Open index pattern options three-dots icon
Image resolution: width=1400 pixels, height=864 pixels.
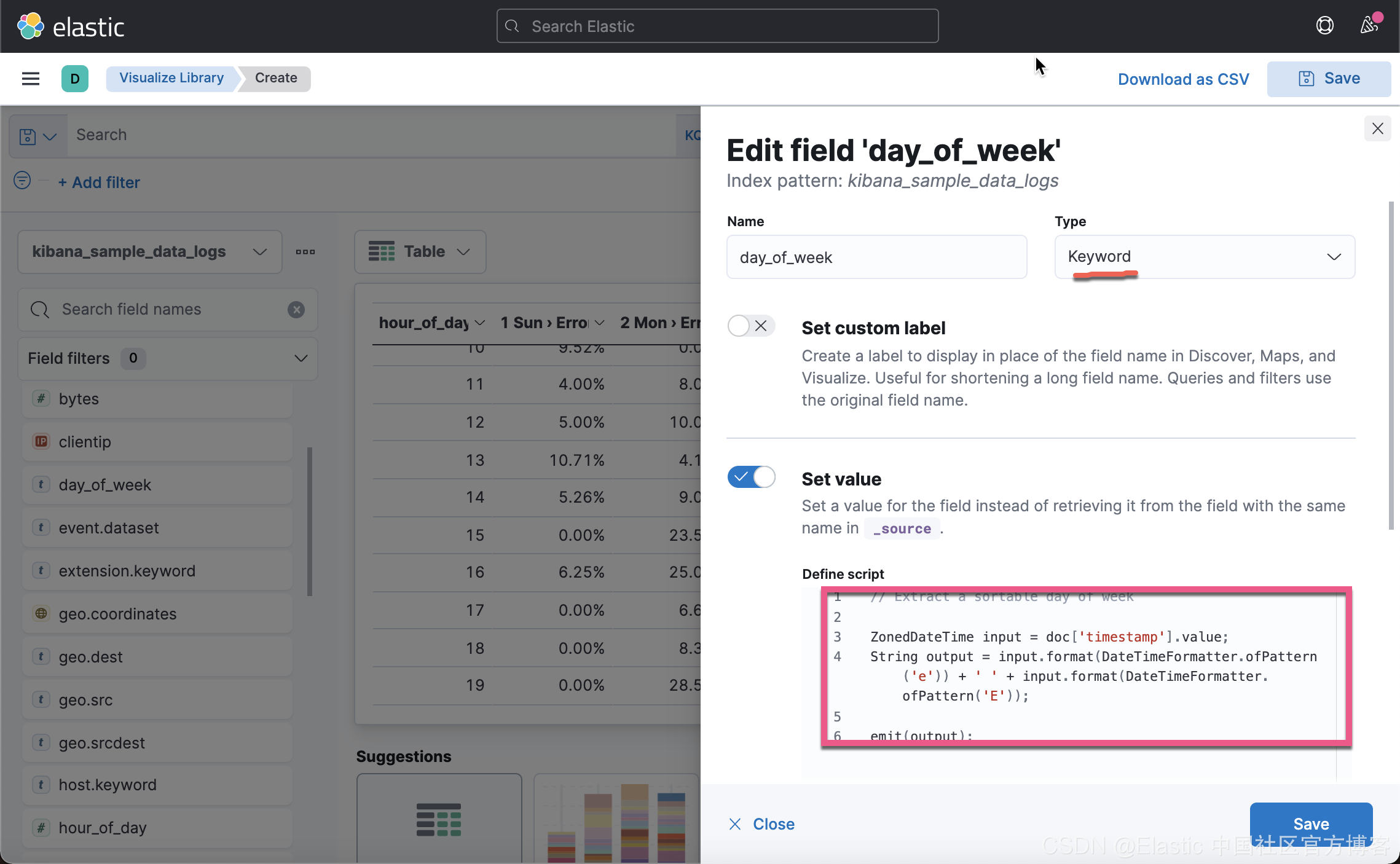pyautogui.click(x=305, y=252)
